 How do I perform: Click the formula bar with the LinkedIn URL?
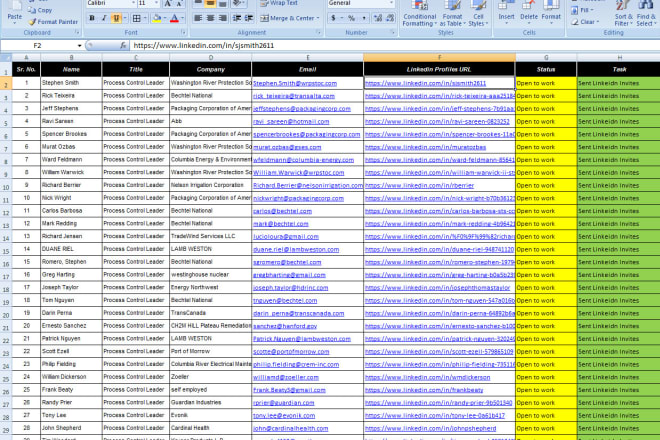pyautogui.click(x=394, y=45)
